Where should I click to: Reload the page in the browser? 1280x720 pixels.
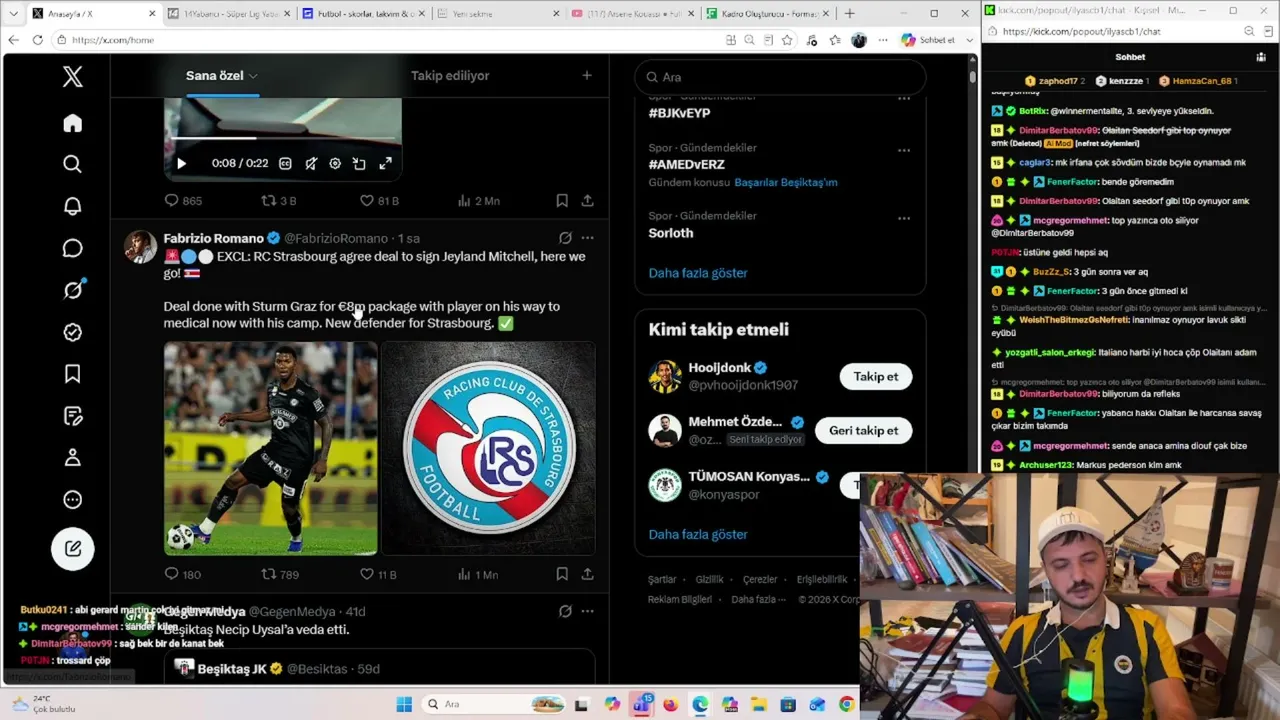click(x=37, y=40)
